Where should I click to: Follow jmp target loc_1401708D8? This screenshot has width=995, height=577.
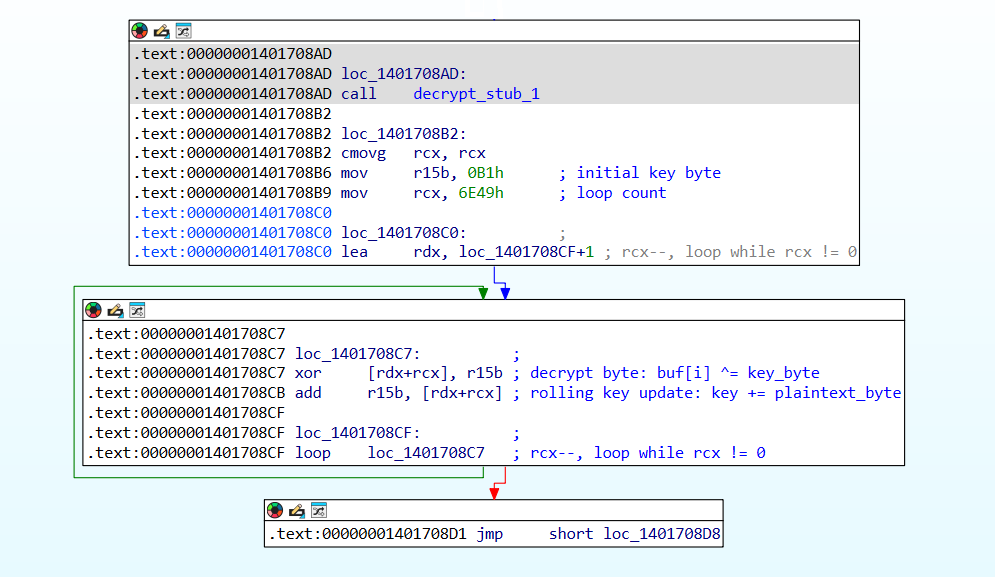pos(662,534)
